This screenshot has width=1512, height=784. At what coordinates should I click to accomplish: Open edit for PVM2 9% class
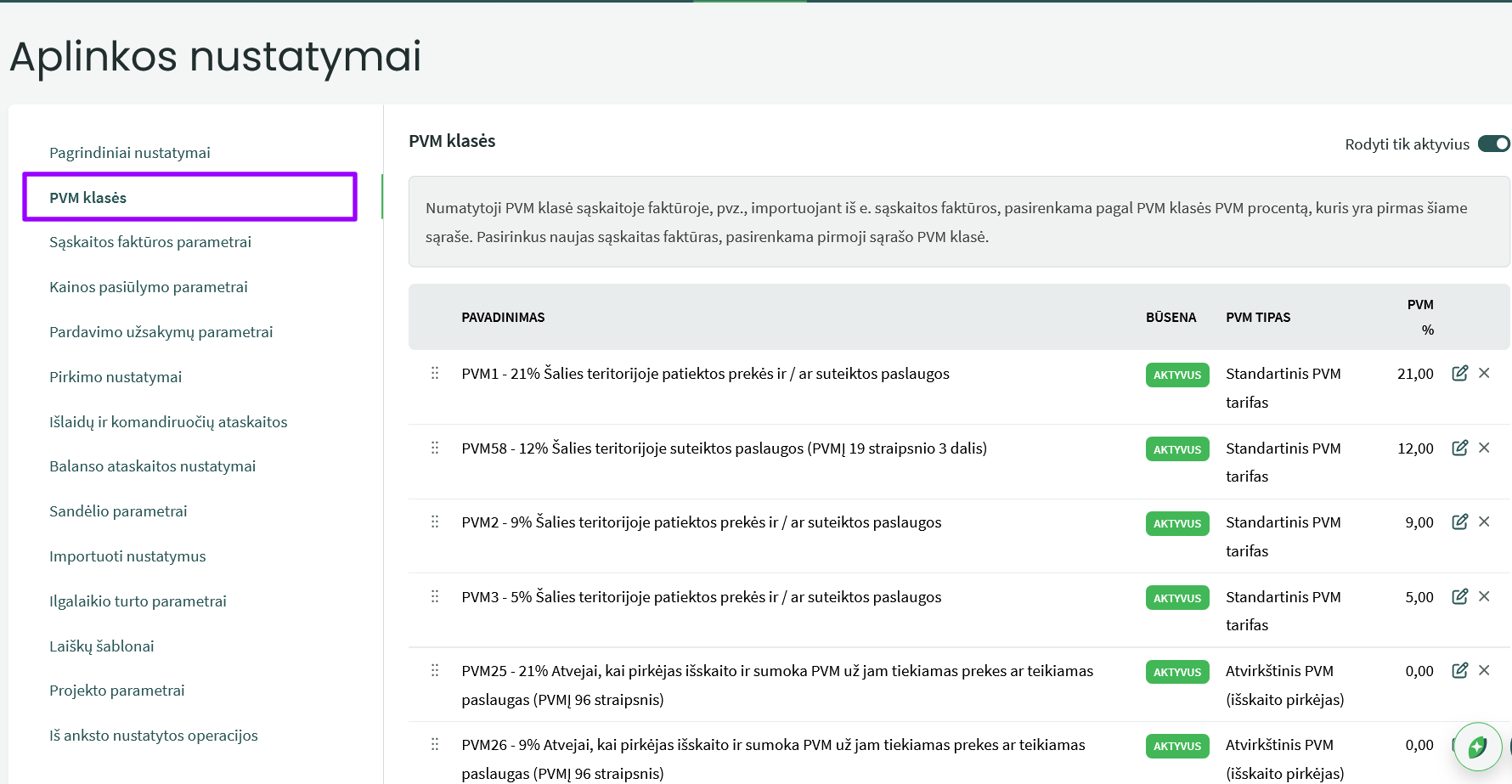[x=1459, y=522]
